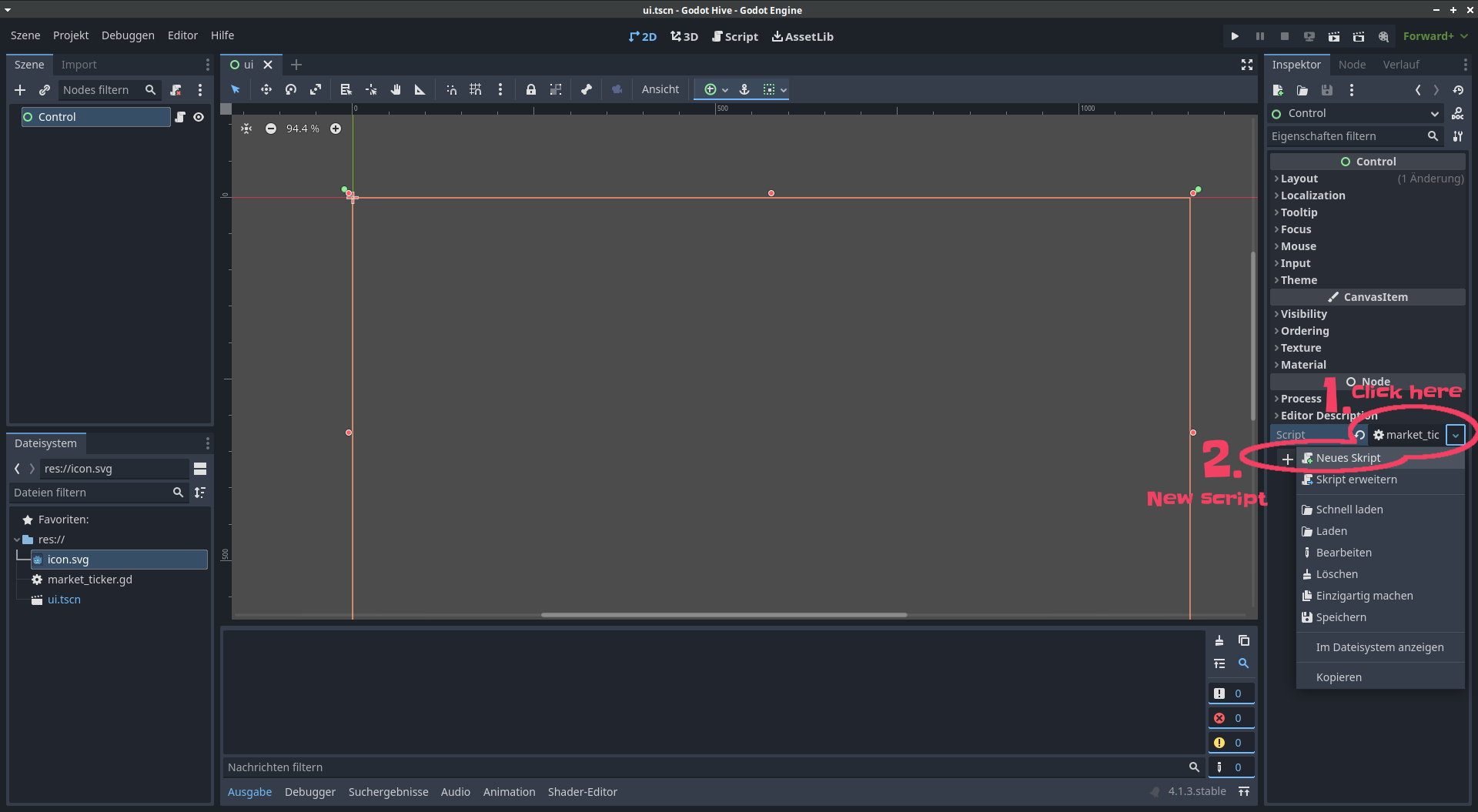The width and height of the screenshot is (1478, 812).
Task: Open the Projekt menu
Action: pos(71,35)
